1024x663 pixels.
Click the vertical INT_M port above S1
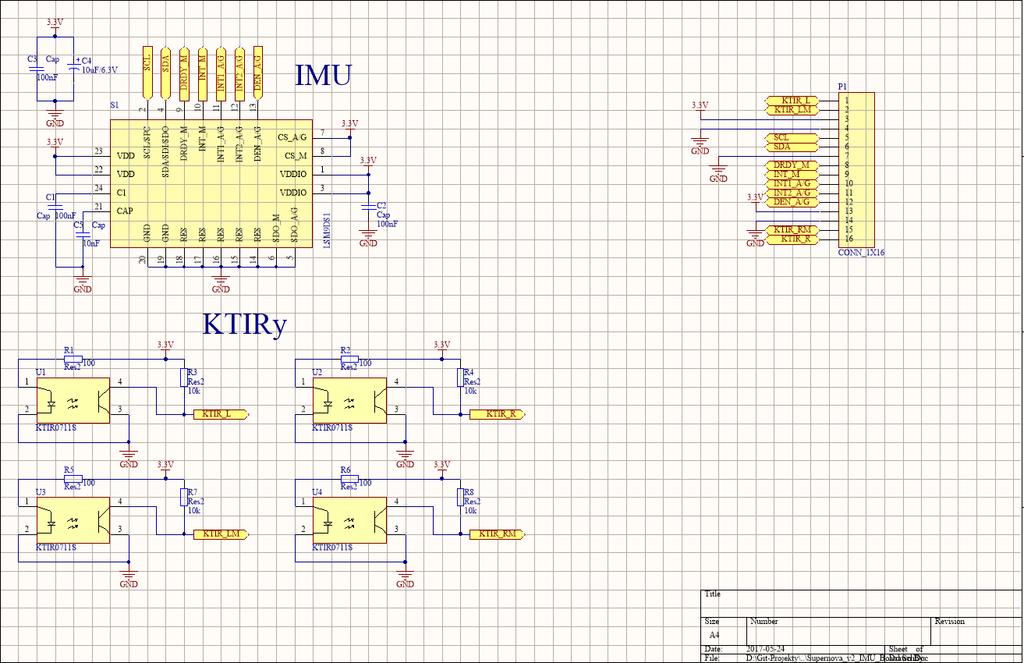pos(202,71)
